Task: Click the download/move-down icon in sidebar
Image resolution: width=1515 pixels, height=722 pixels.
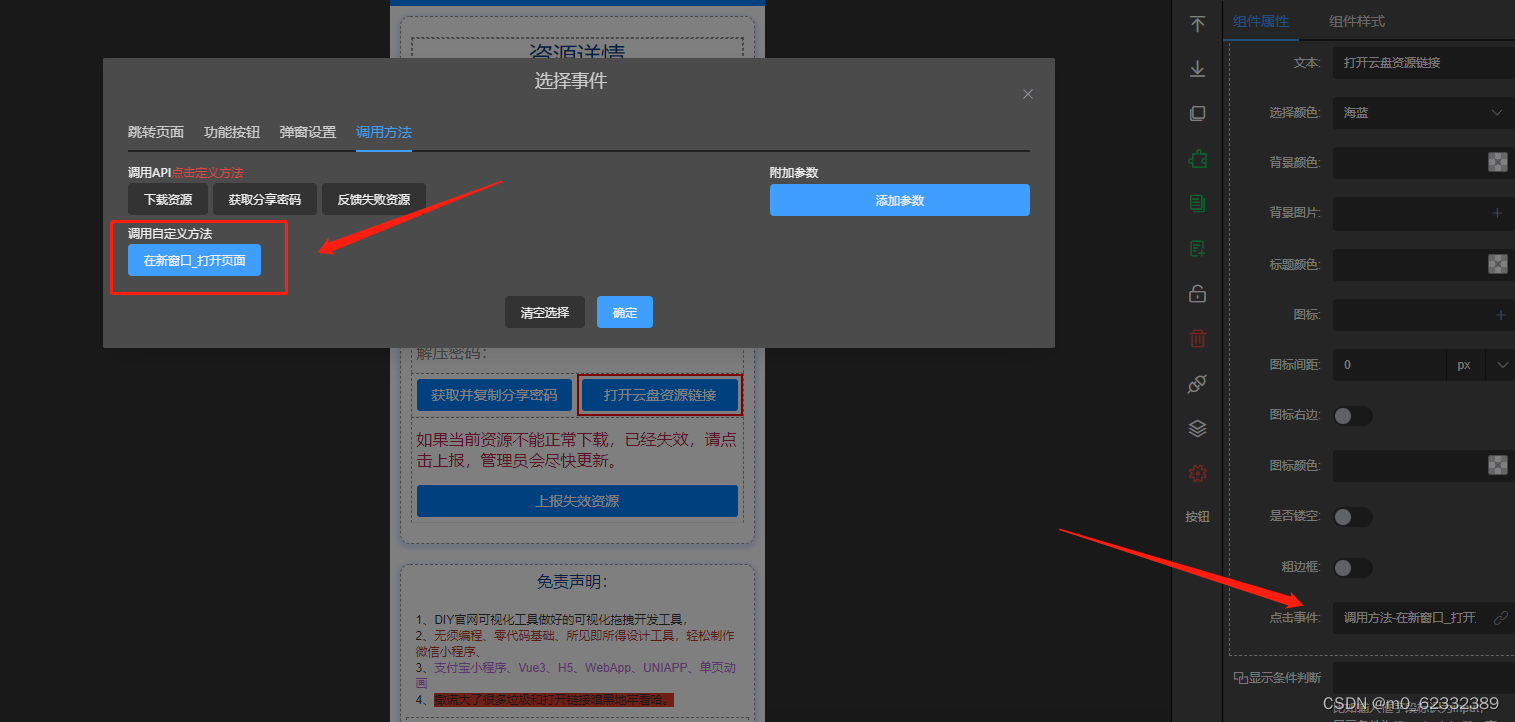Action: 1197,68
